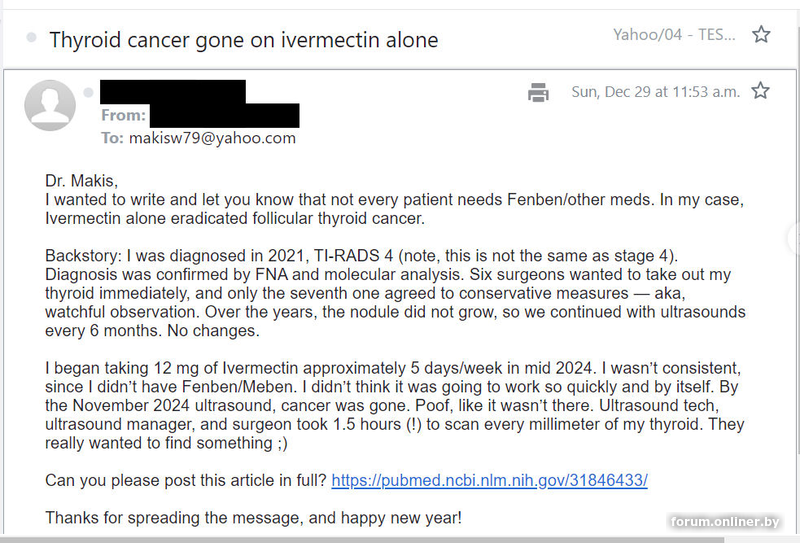800x543 pixels.
Task: Toggle unread dot beside the sender name
Action: click(88, 92)
